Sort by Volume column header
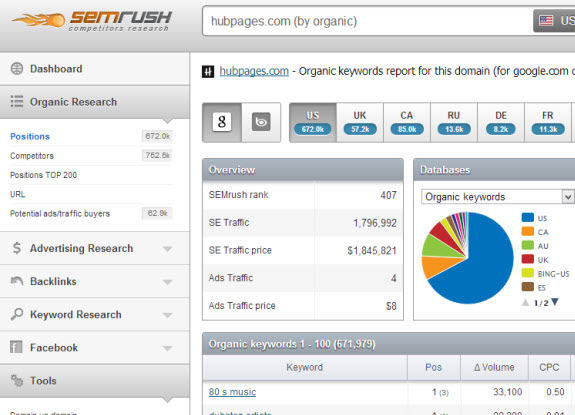 tap(494, 367)
